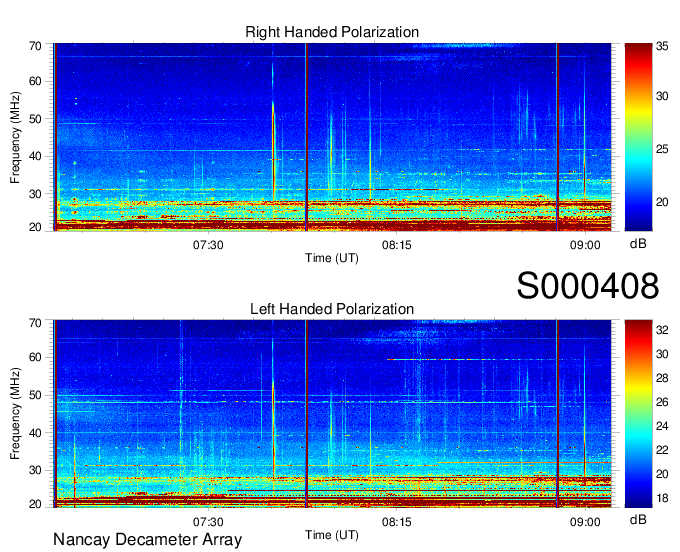Click the 09:00 tick under the top spectrogram
The height and width of the screenshot is (552, 680).
tap(585, 245)
